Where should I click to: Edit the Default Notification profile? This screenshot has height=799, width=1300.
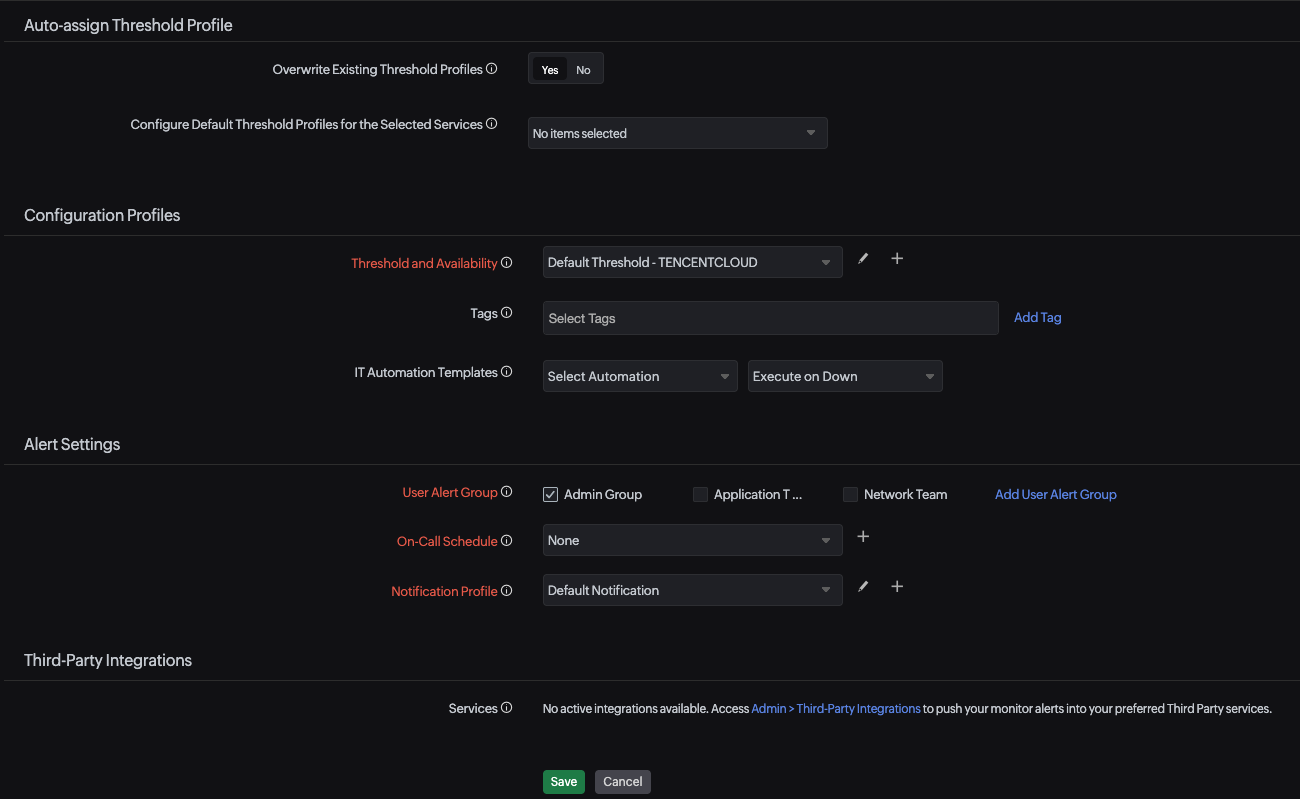pyautogui.click(x=862, y=586)
